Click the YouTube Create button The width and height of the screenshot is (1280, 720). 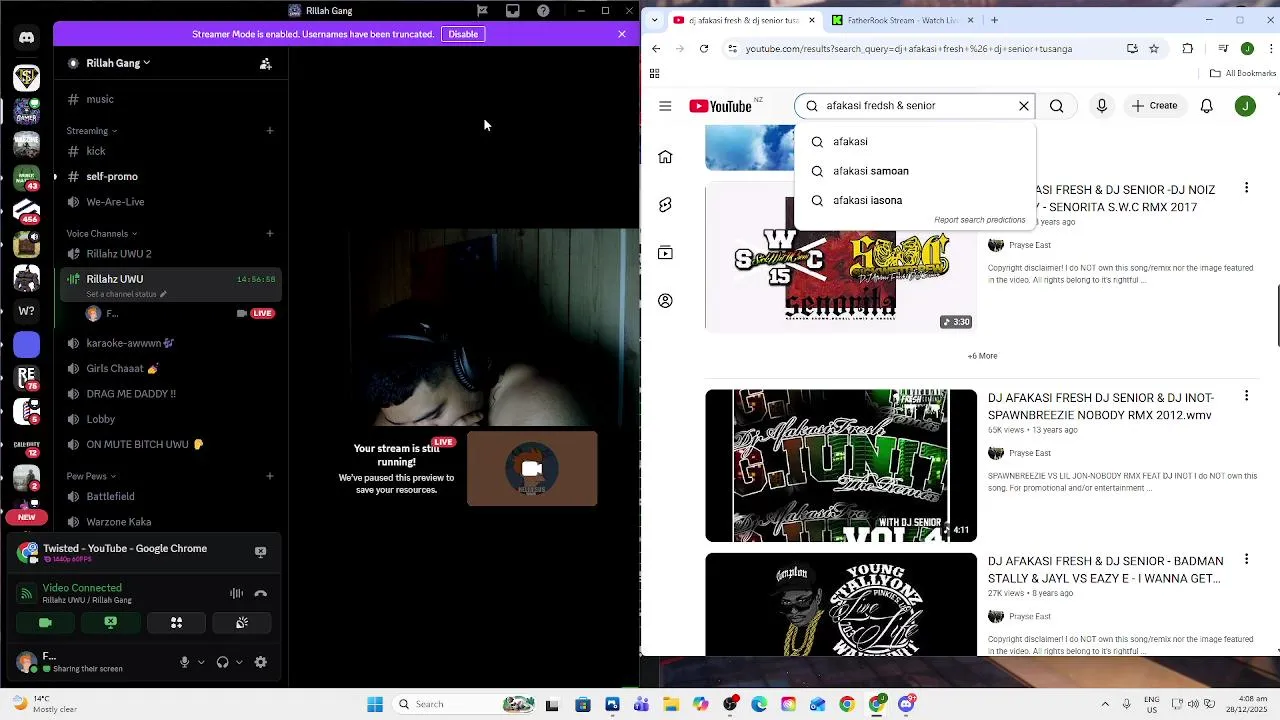click(x=1154, y=106)
